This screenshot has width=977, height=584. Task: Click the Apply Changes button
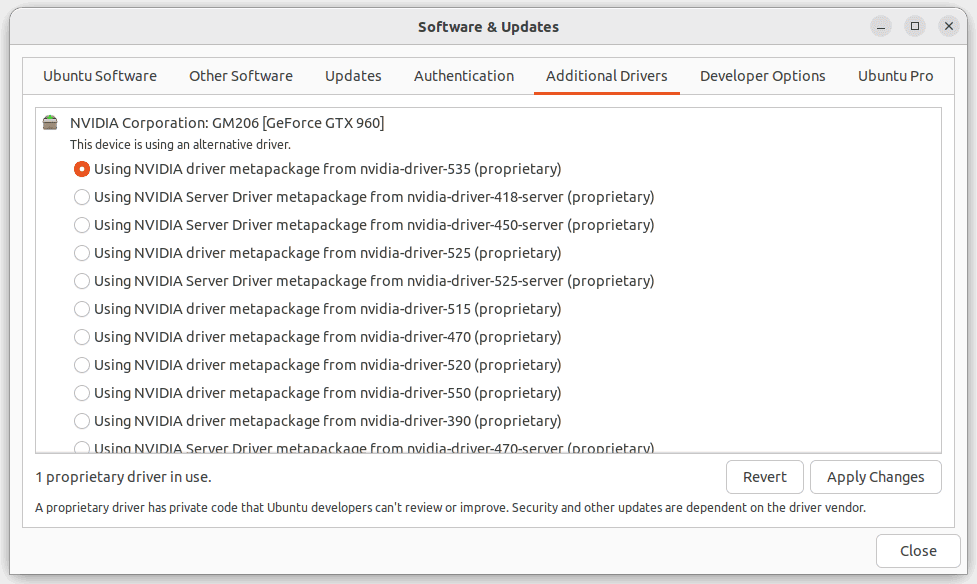[x=875, y=477]
